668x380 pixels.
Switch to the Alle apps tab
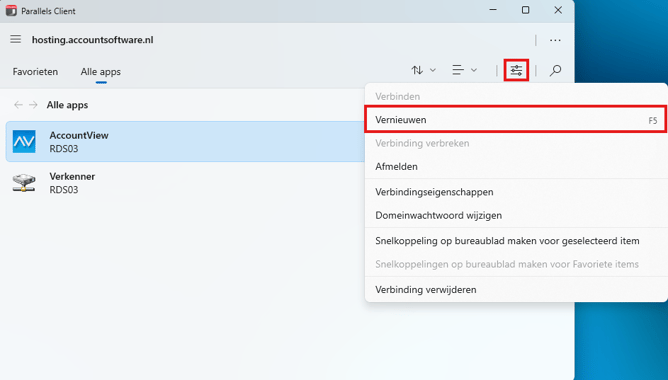coord(101,72)
